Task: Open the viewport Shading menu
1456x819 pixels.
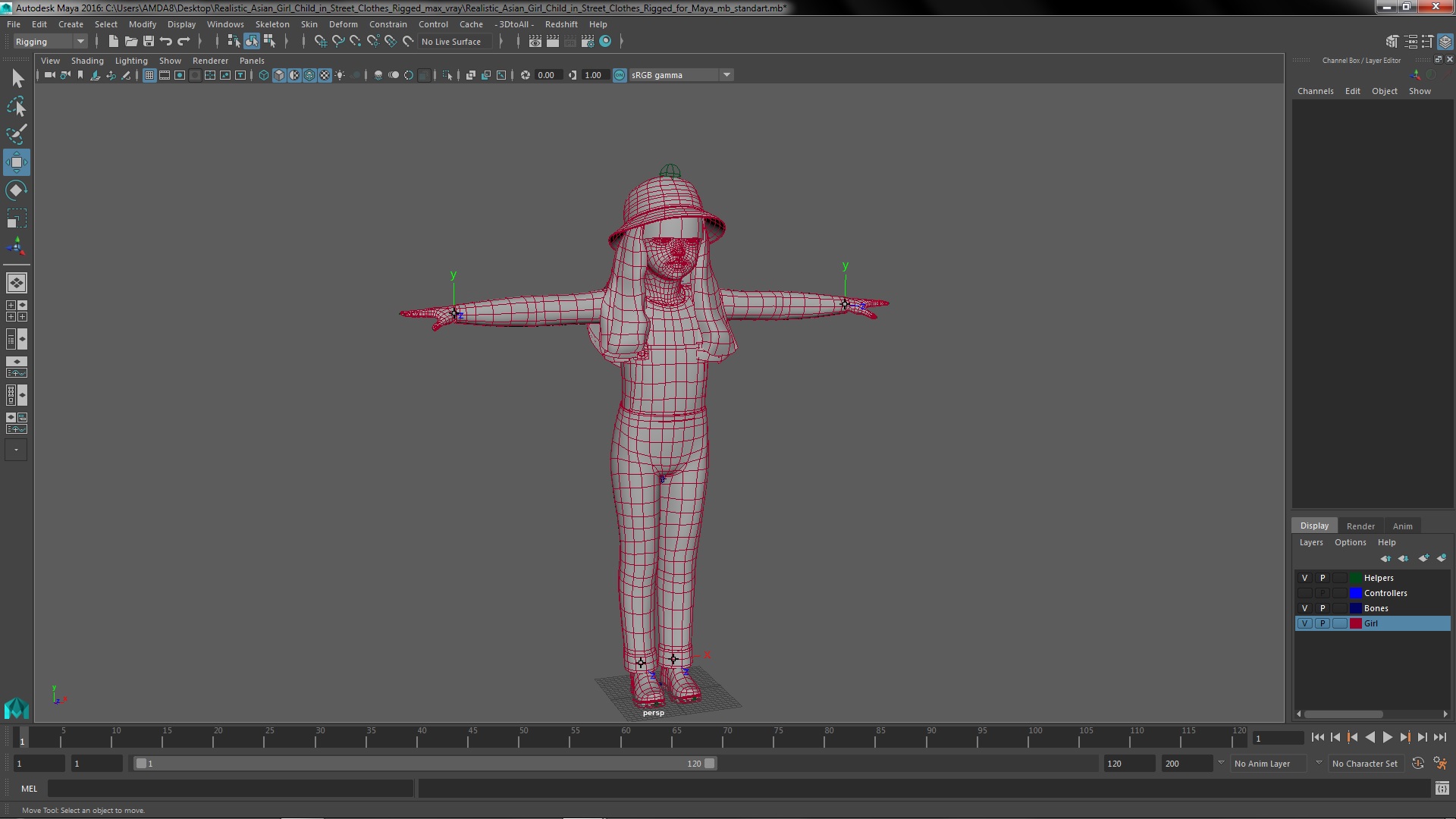Action: [87, 61]
